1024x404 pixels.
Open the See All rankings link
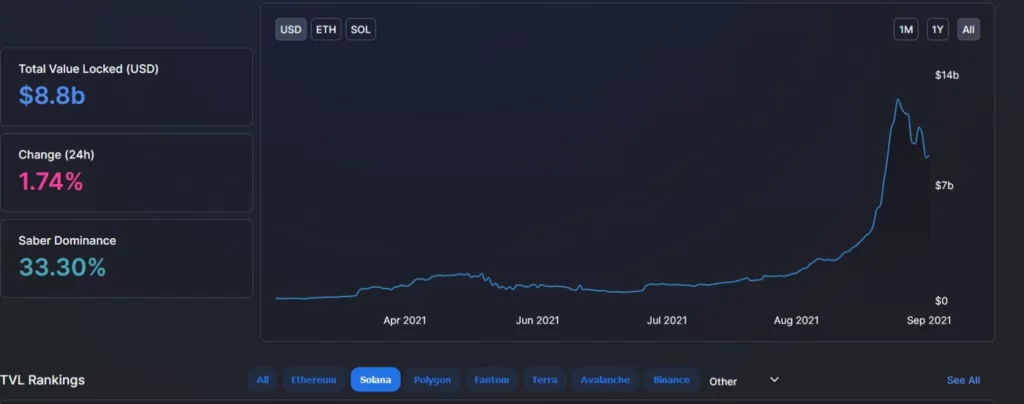pos(963,380)
